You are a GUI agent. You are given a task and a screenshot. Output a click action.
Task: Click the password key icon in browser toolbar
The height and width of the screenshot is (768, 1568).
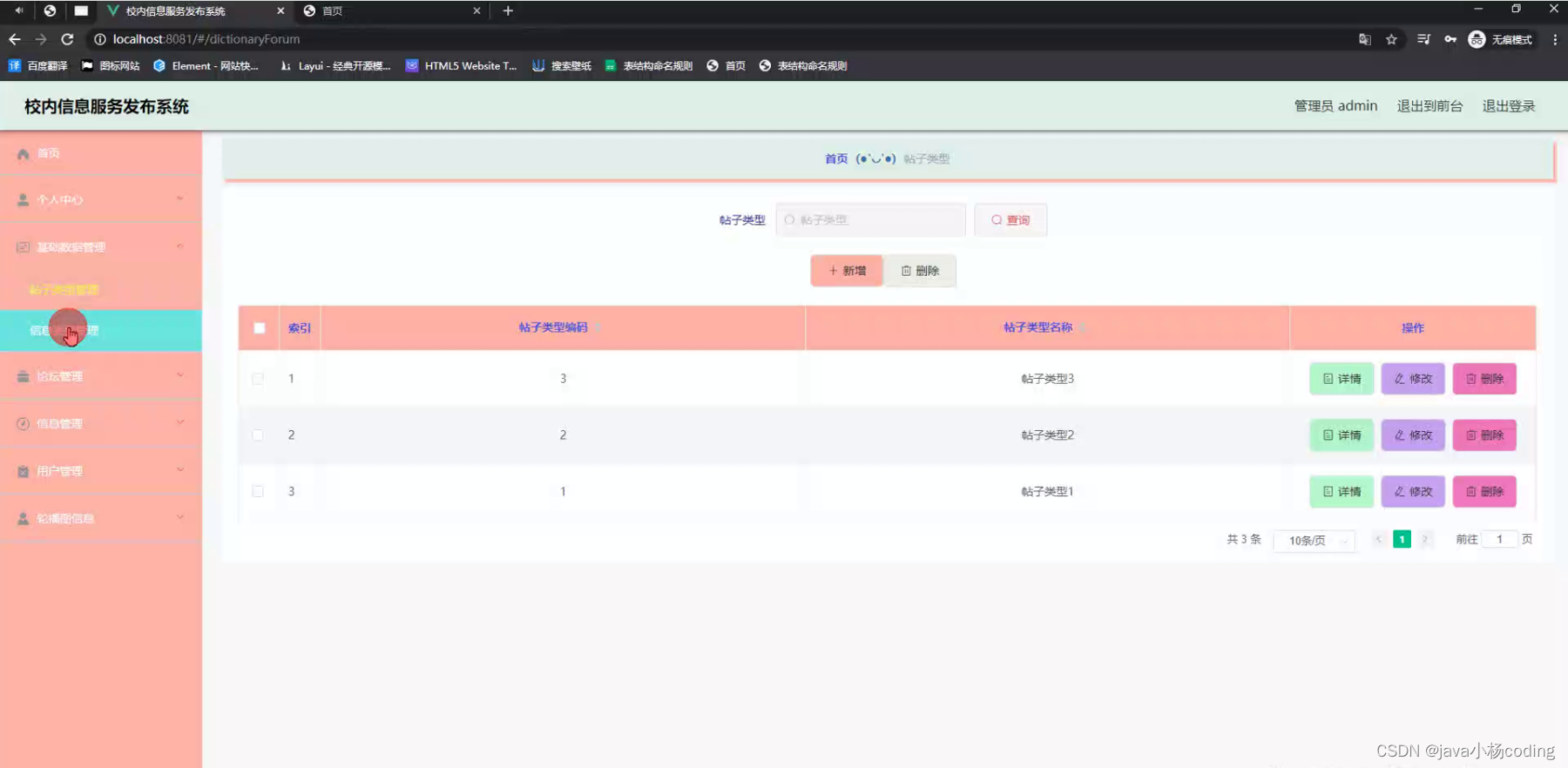(1450, 39)
